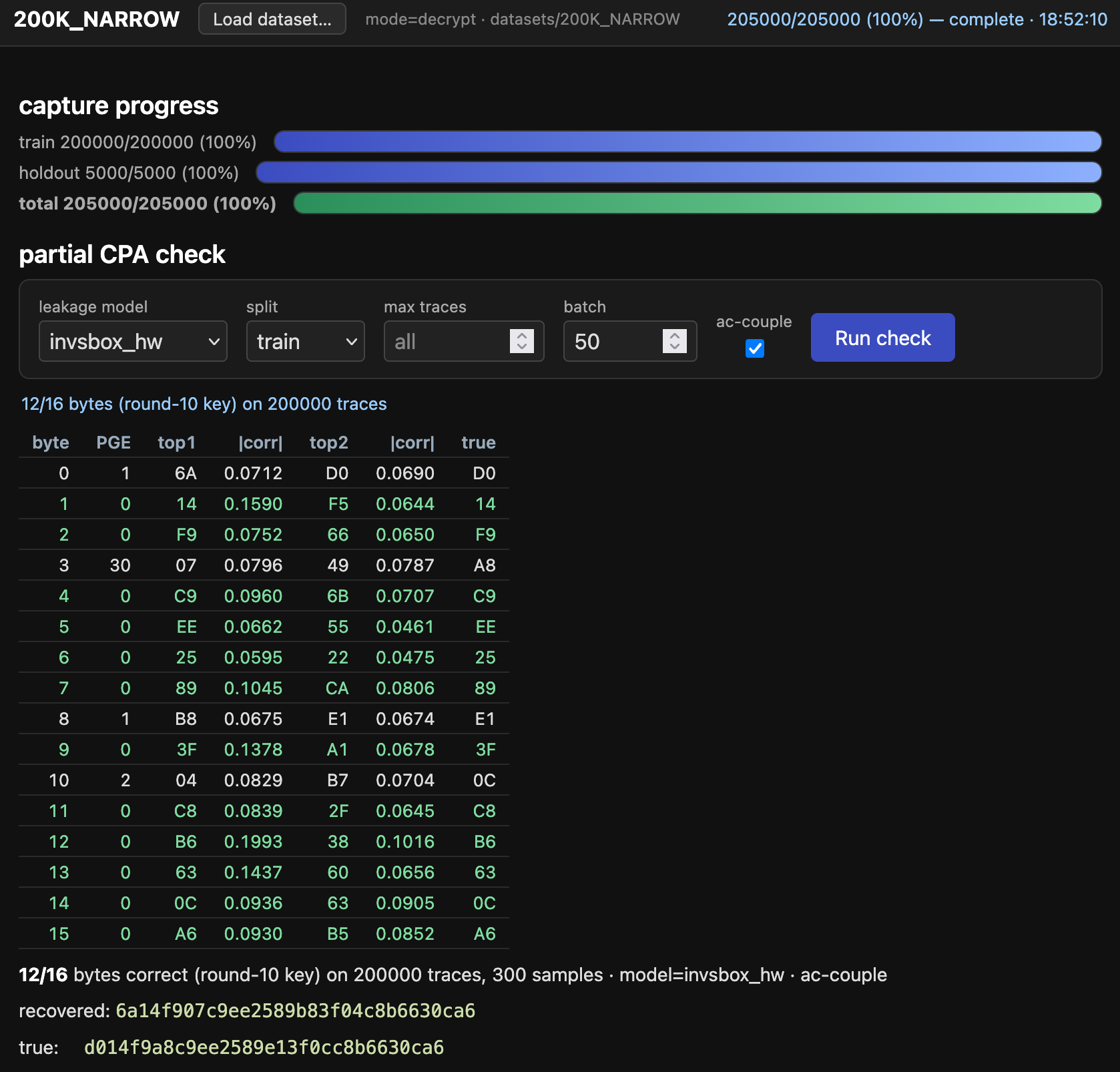
Task: Click top2 value CA in byte 7 row
Action: tap(337, 688)
